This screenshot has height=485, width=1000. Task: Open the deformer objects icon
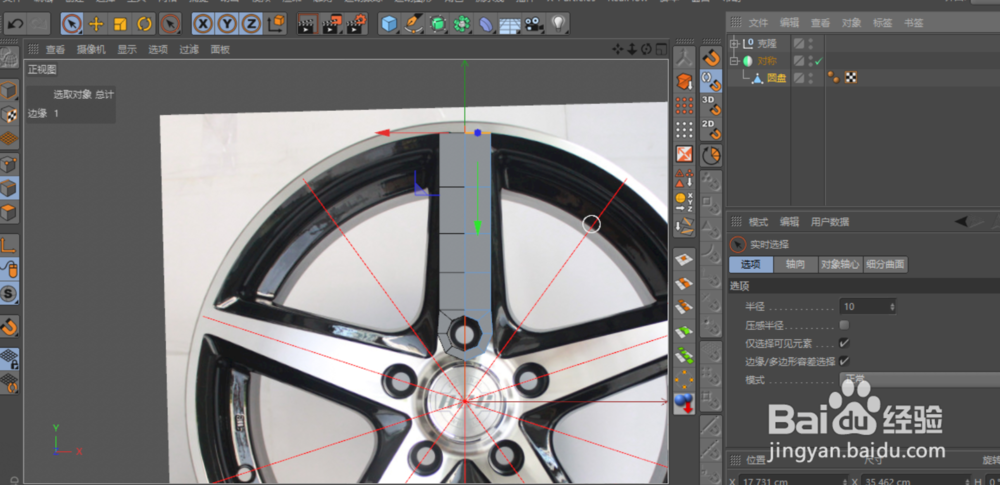(485, 24)
